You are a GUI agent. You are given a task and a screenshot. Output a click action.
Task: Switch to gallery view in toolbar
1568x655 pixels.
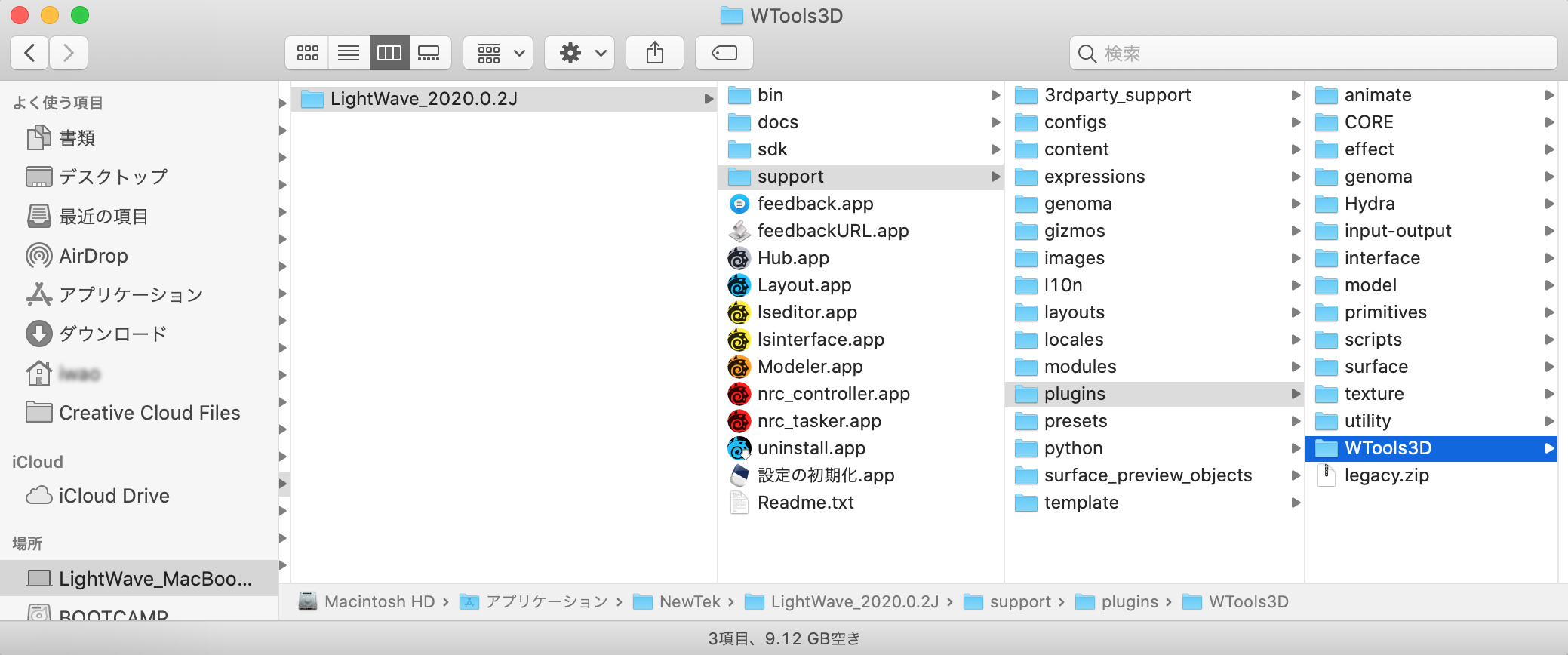430,53
